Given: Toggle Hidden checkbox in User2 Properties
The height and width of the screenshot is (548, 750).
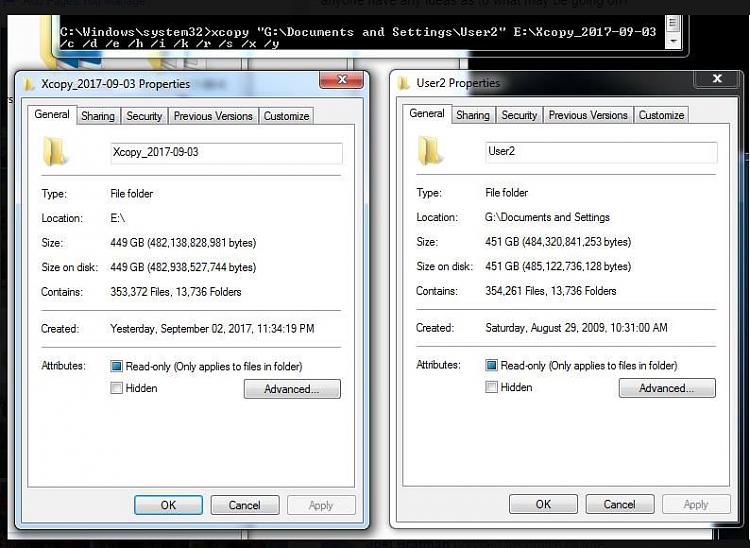Looking at the screenshot, I should click(x=491, y=387).
